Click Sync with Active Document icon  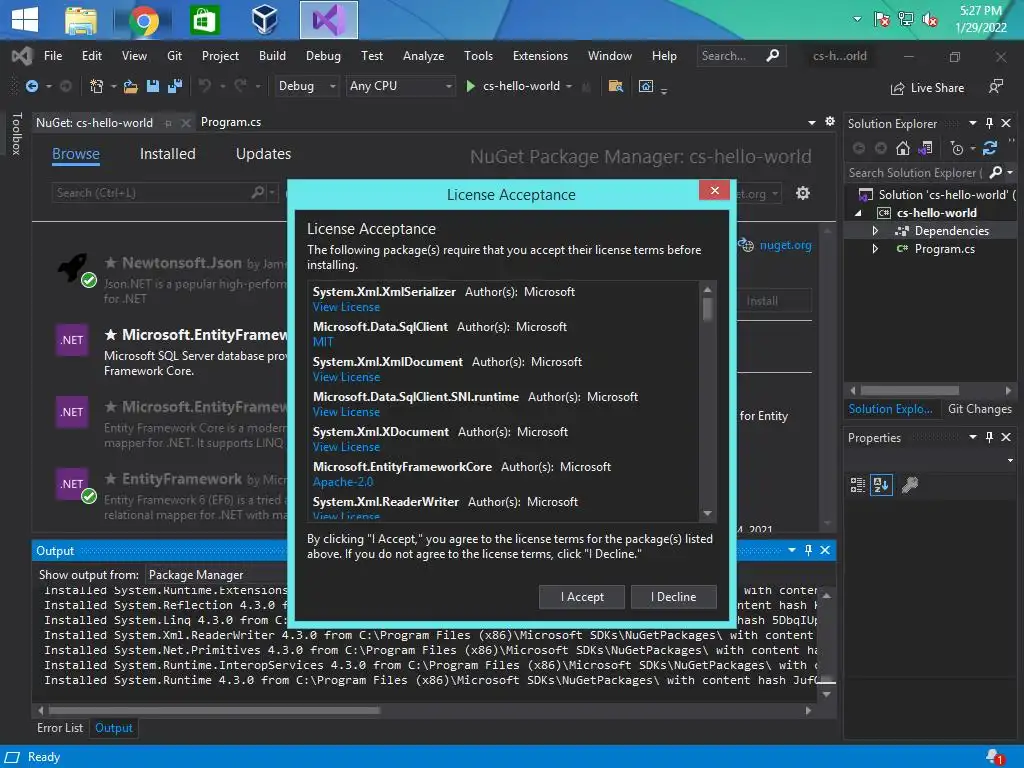click(990, 149)
